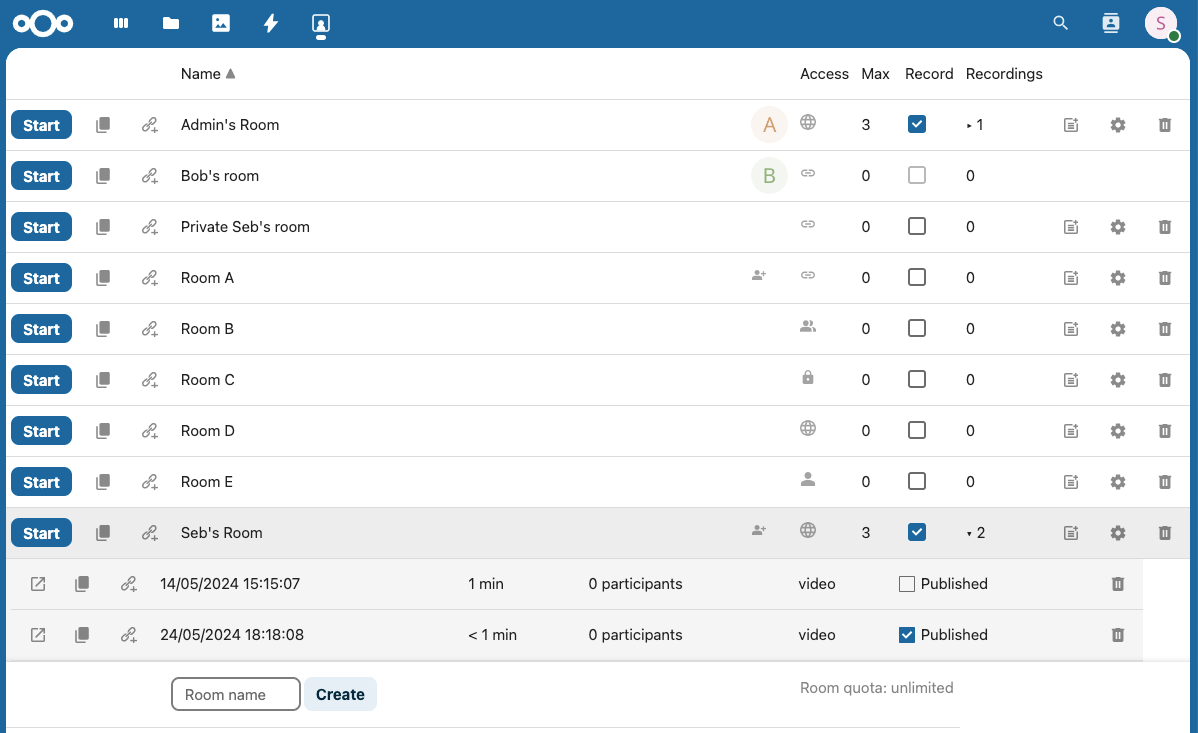The image size is (1198, 733).
Task: Open the user avatar menu
Action: click(x=1160, y=23)
